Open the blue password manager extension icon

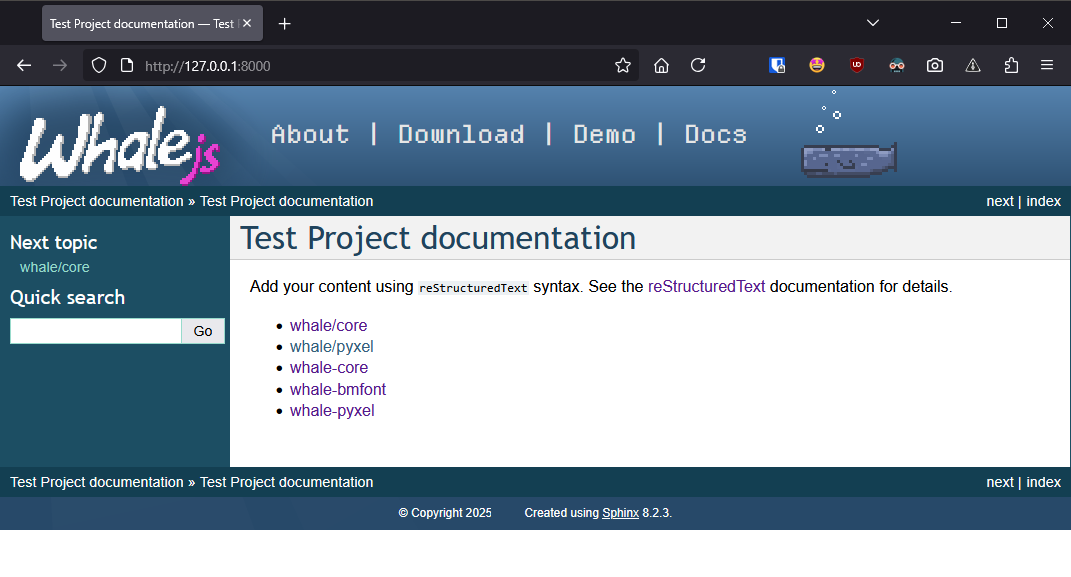click(x=777, y=66)
